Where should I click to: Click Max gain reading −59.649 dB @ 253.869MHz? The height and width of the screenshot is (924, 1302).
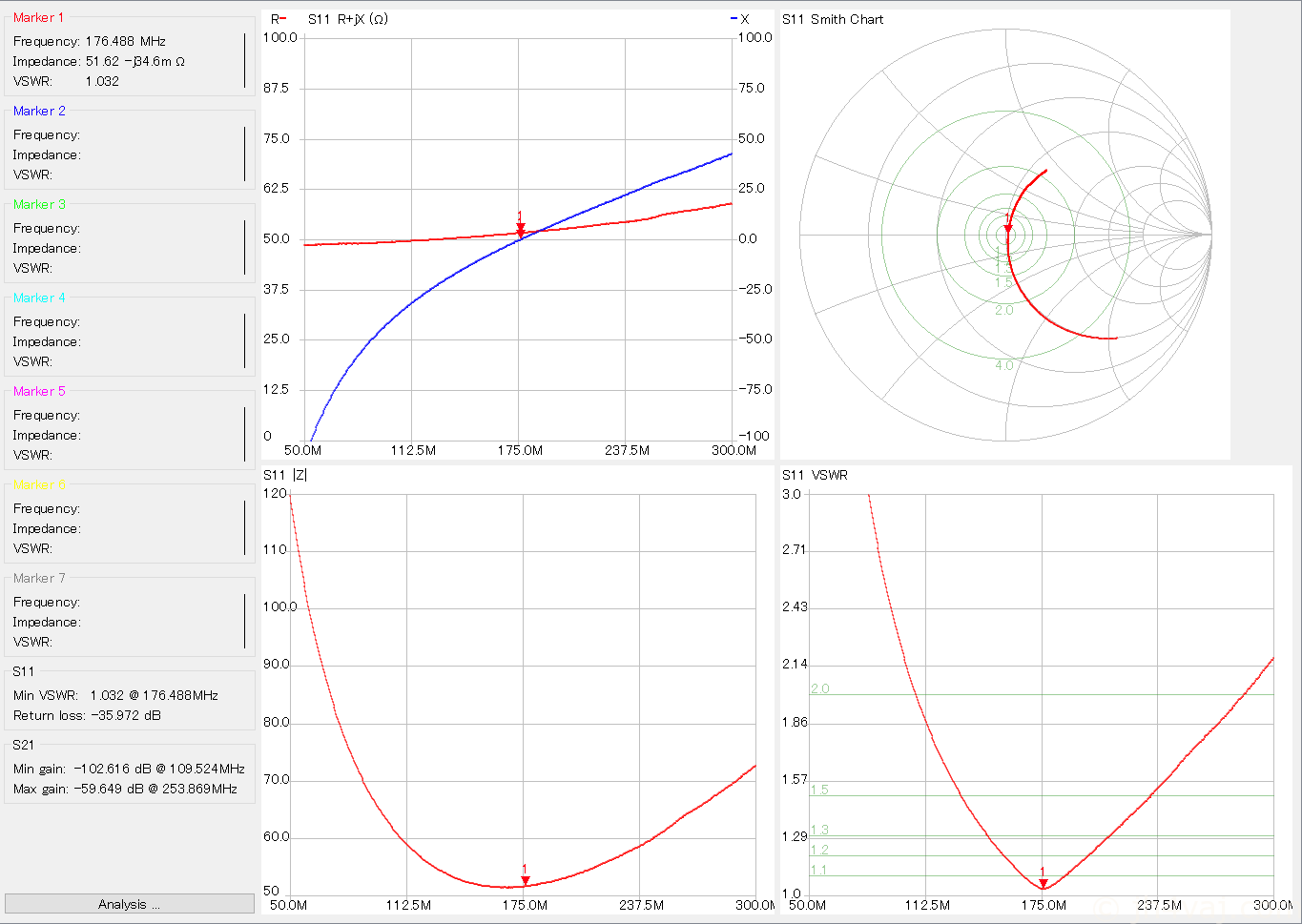[x=155, y=789]
